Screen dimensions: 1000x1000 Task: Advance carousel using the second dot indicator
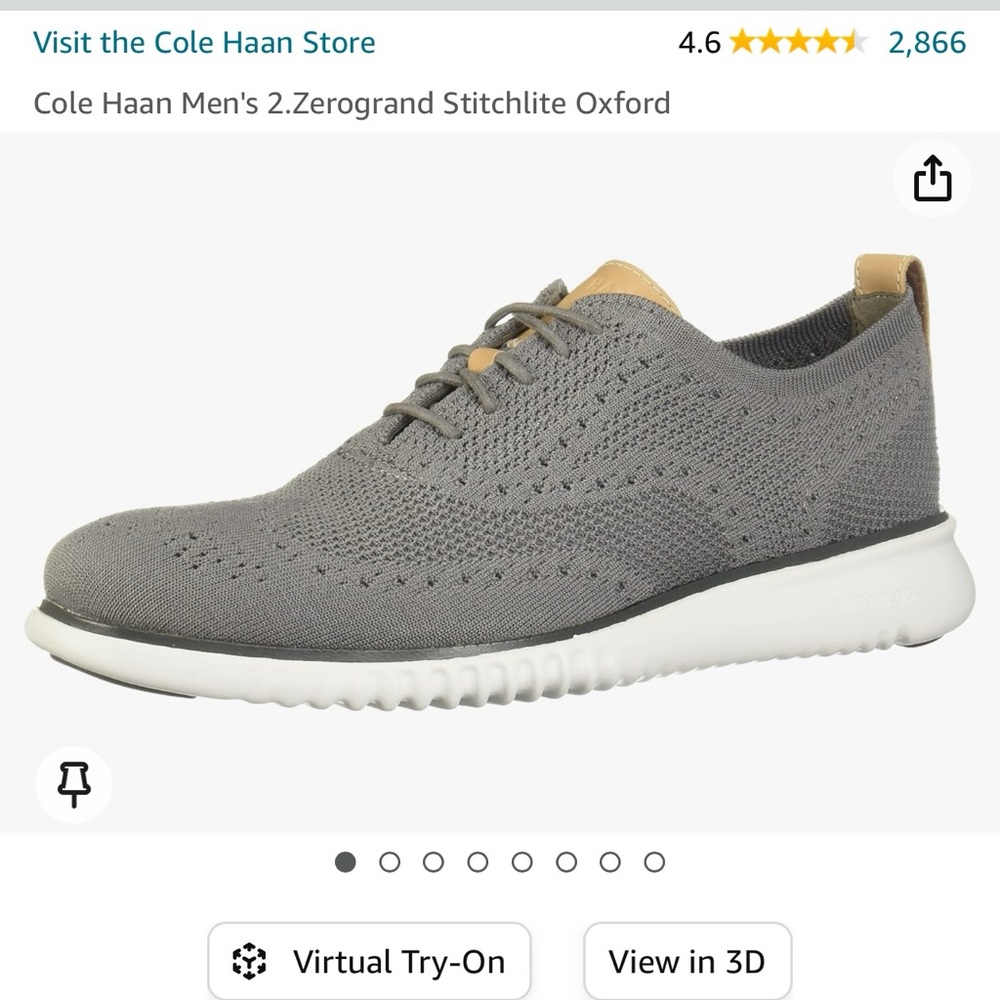coord(390,860)
